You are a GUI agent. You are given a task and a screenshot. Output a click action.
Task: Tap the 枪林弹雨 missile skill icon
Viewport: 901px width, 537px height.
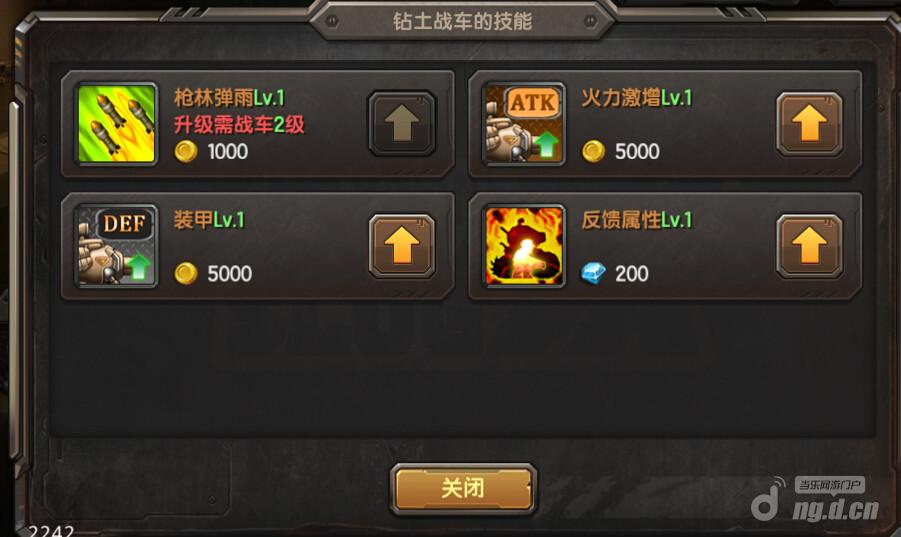pyautogui.click(x=117, y=123)
